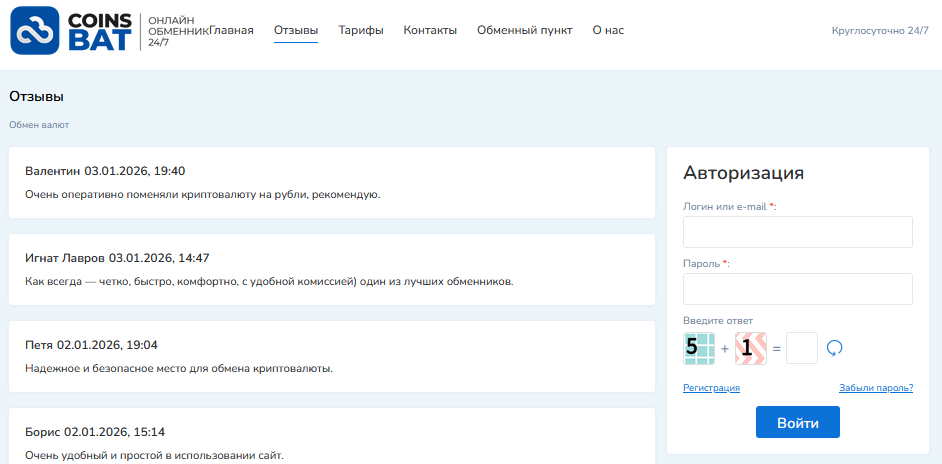942x464 pixels.
Task: Click the captcha image showing 5
Action: click(699, 348)
